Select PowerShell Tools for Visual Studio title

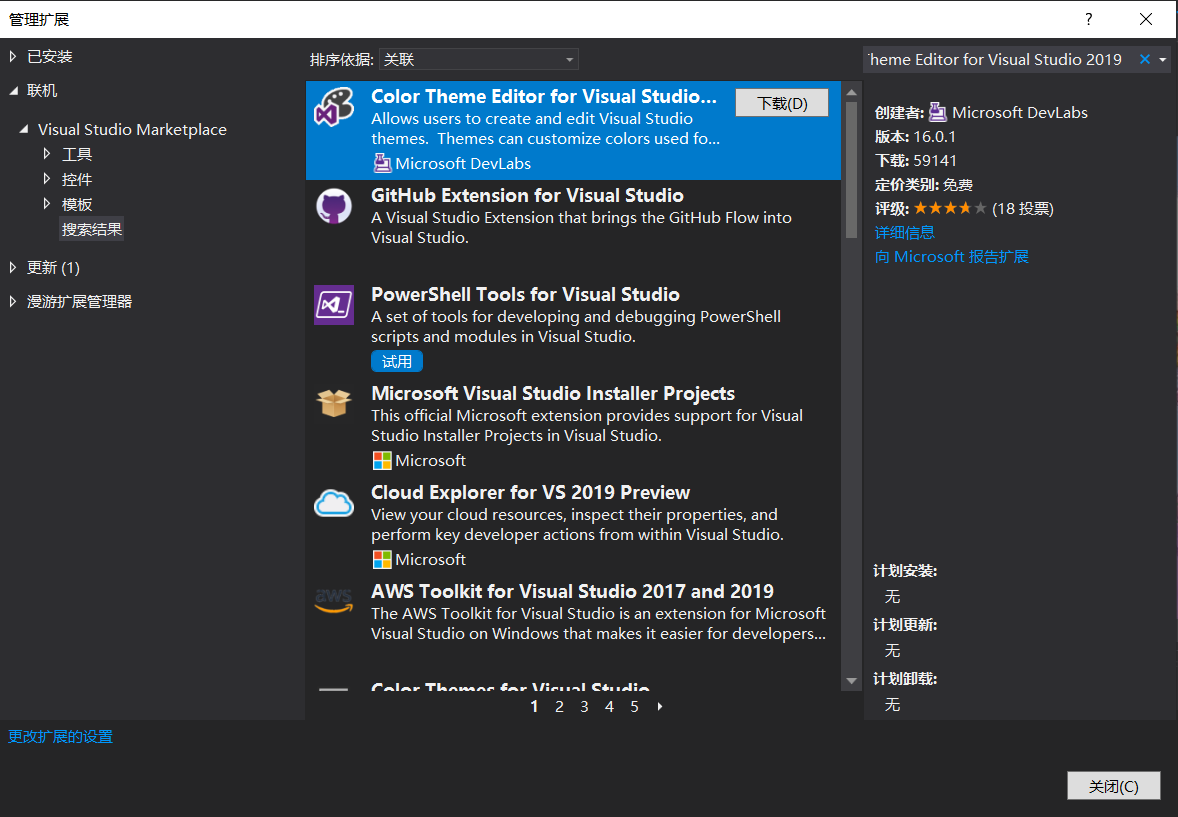click(x=525, y=295)
